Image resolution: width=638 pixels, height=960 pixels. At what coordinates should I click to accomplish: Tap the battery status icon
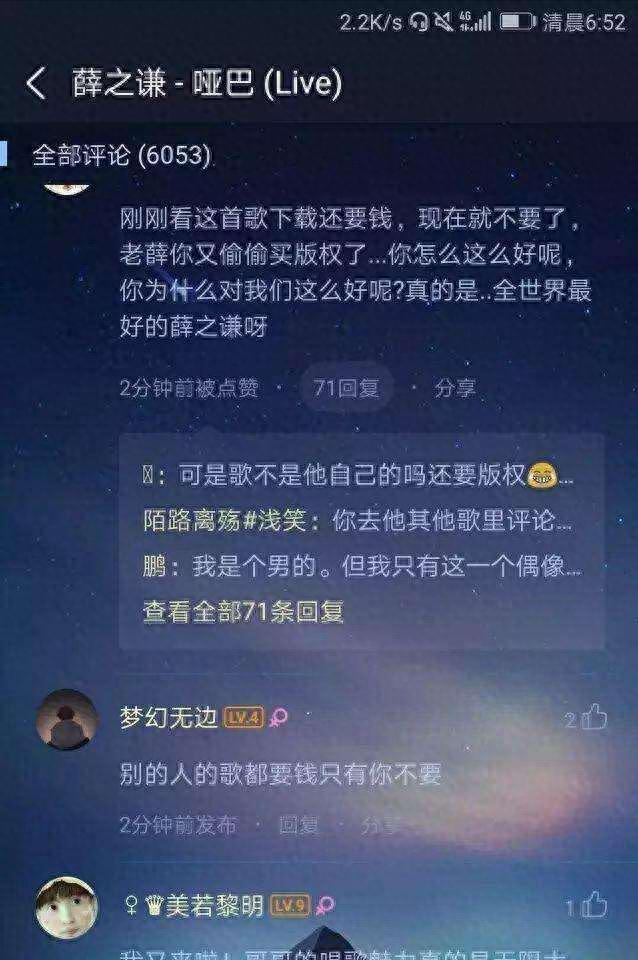click(518, 22)
